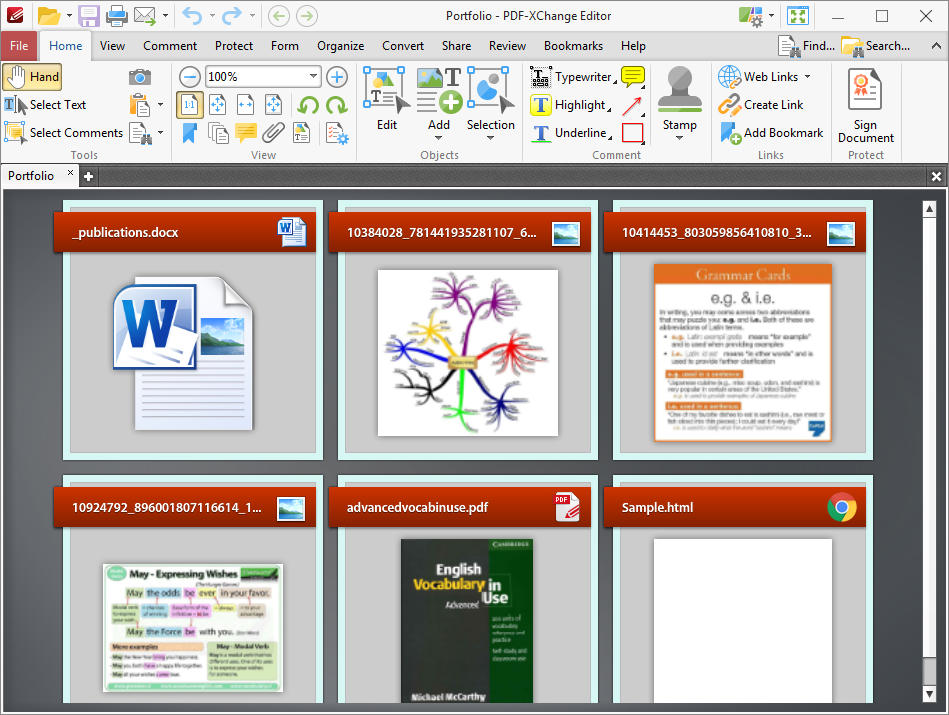Open the zoom level dropdown arrow
949x715 pixels.
313,76
